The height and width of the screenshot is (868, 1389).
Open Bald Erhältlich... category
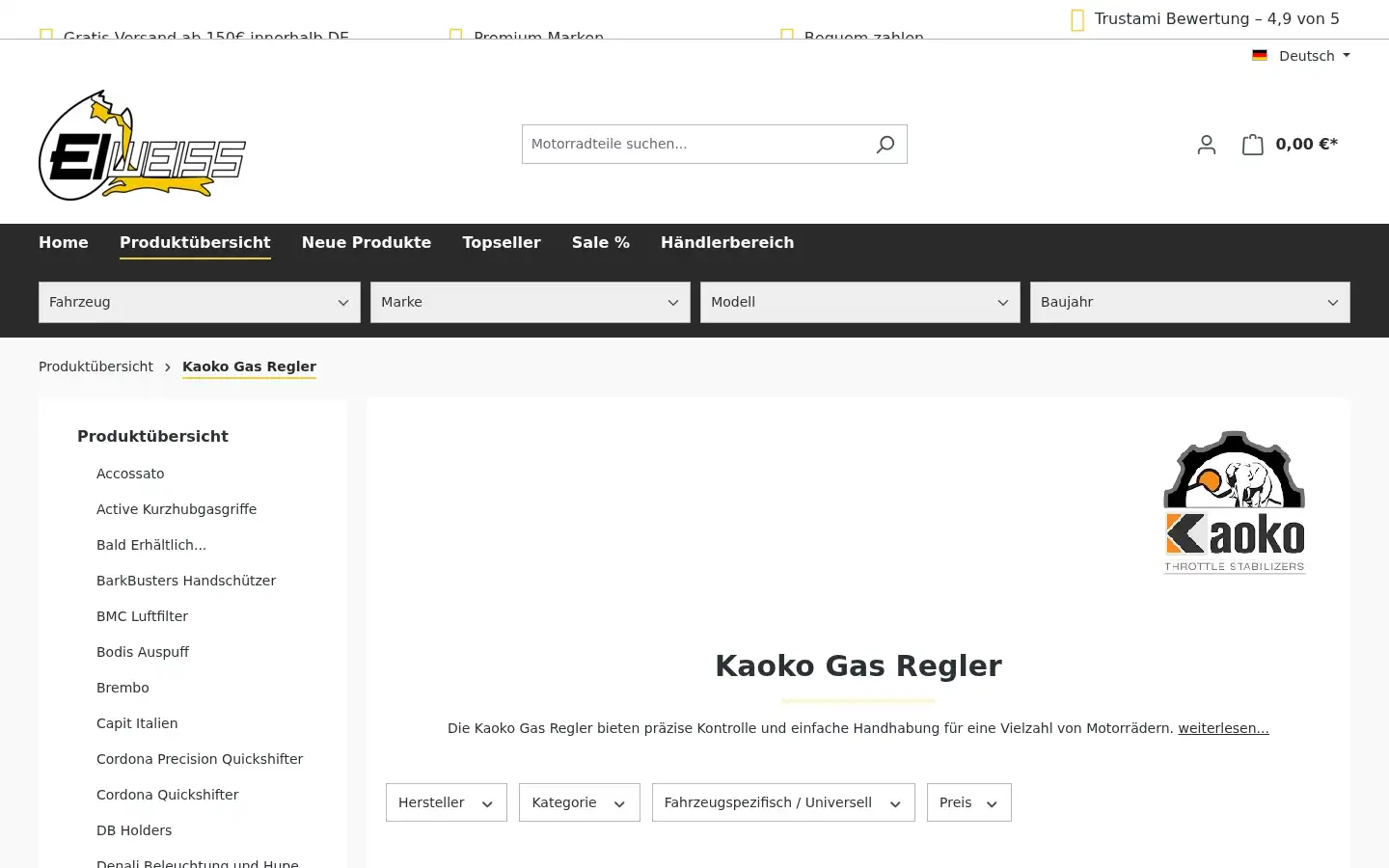[151, 545]
